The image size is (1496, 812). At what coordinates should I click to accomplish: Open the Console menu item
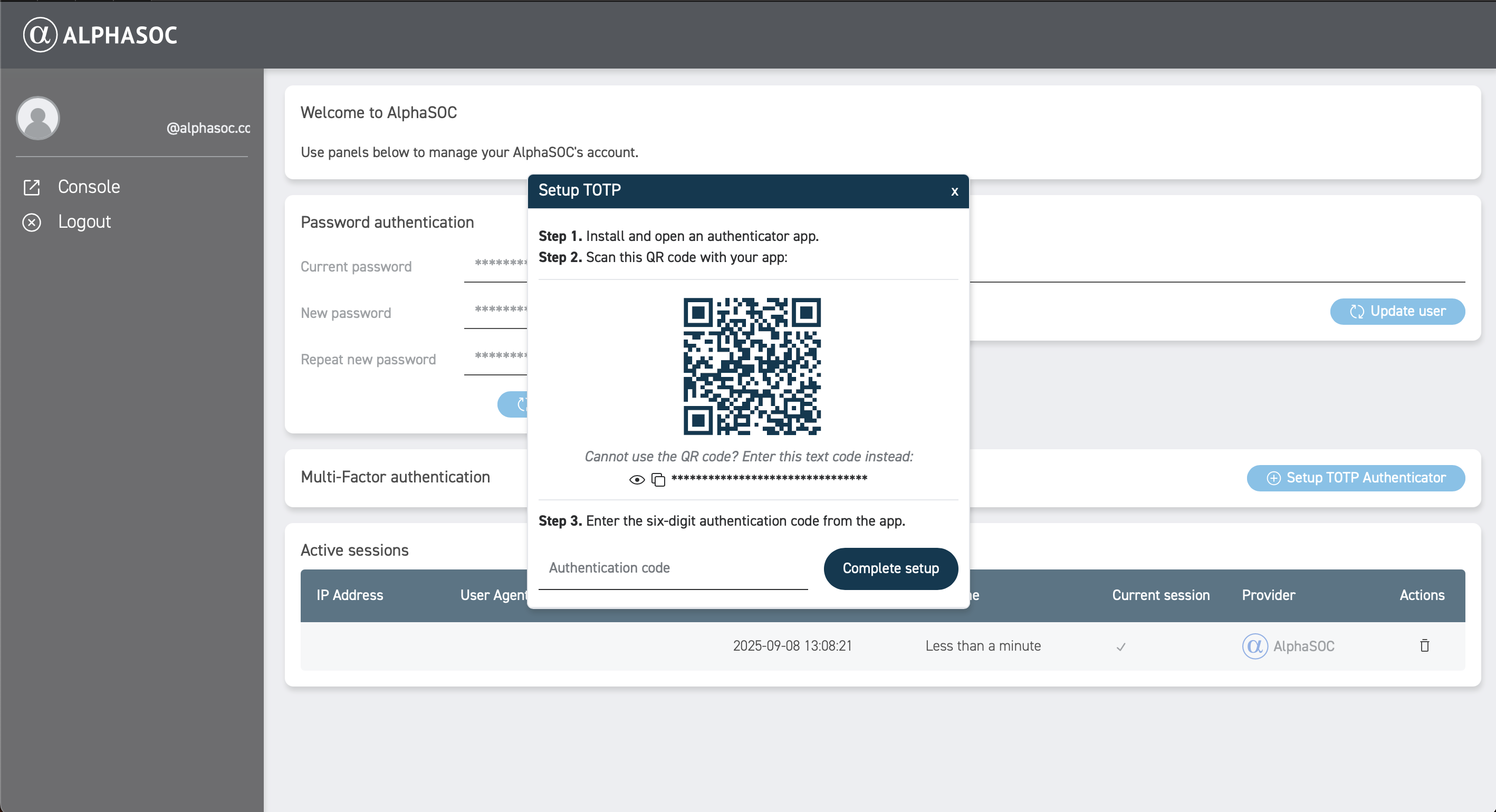(x=89, y=187)
